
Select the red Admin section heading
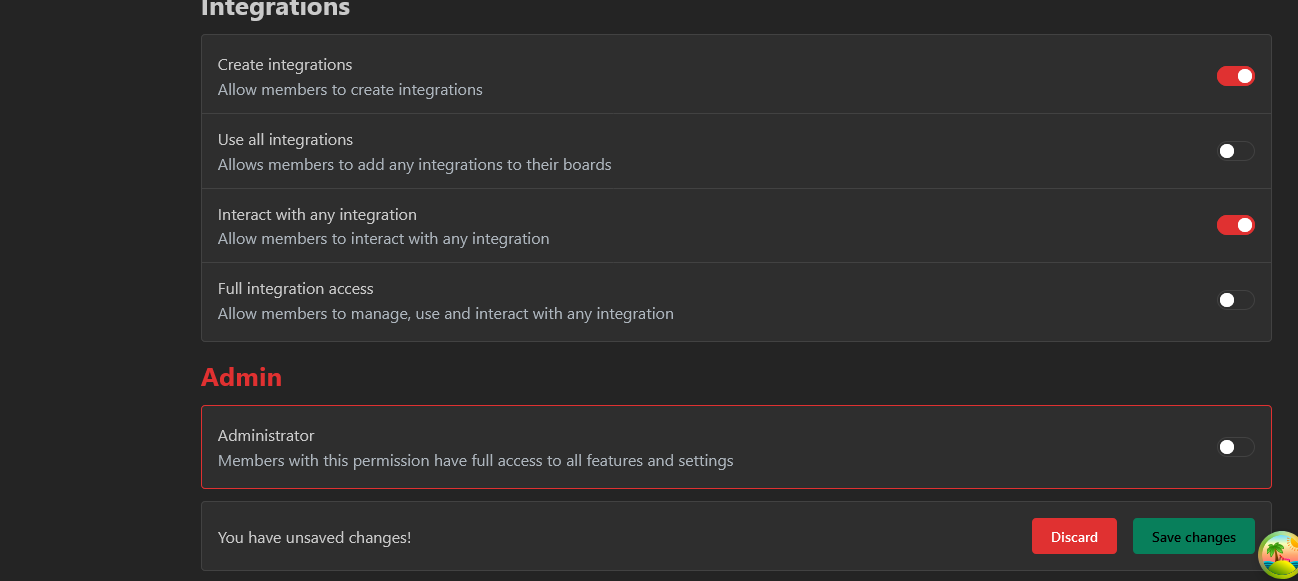pyautogui.click(x=241, y=377)
